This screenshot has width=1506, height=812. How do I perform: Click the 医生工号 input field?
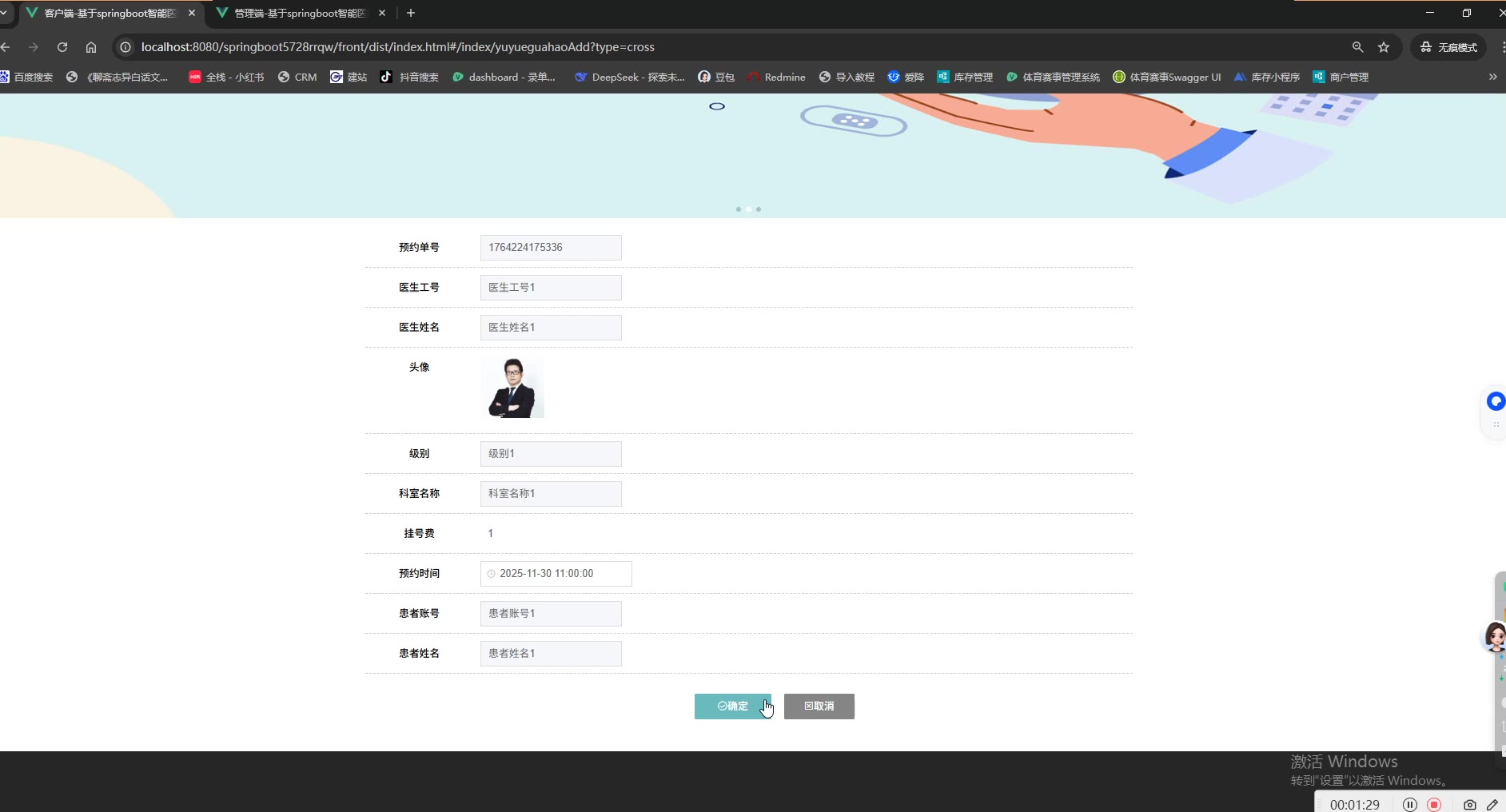point(551,288)
